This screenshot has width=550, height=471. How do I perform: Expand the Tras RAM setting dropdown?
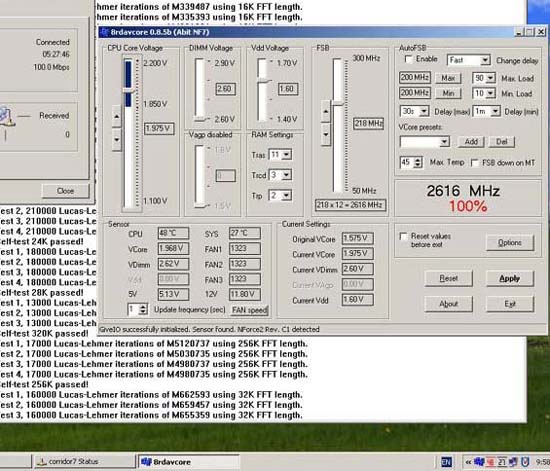280,154
